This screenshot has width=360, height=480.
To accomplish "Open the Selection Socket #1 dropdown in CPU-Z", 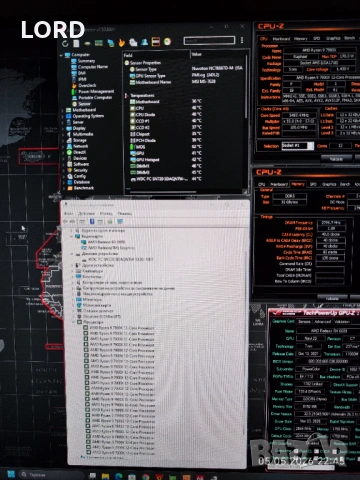I will coord(298,146).
